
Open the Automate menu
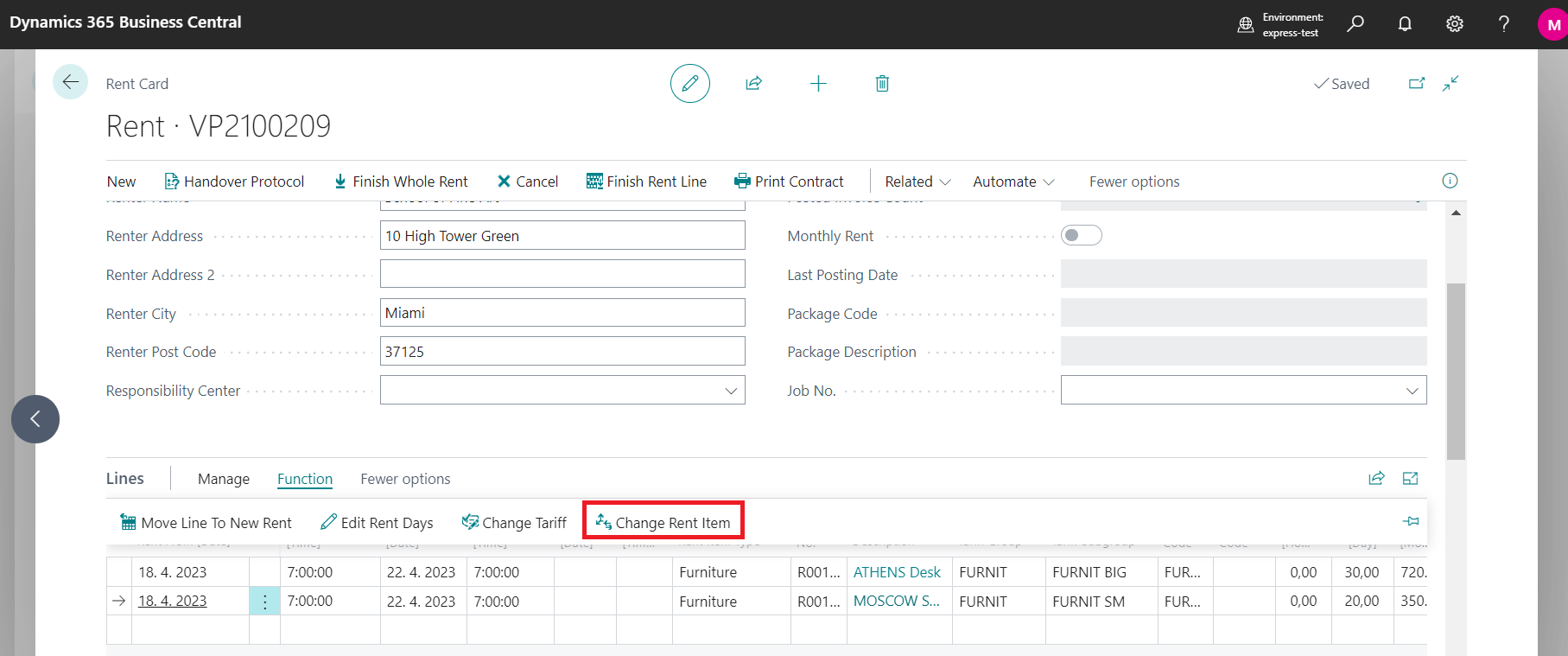pos(1013,182)
